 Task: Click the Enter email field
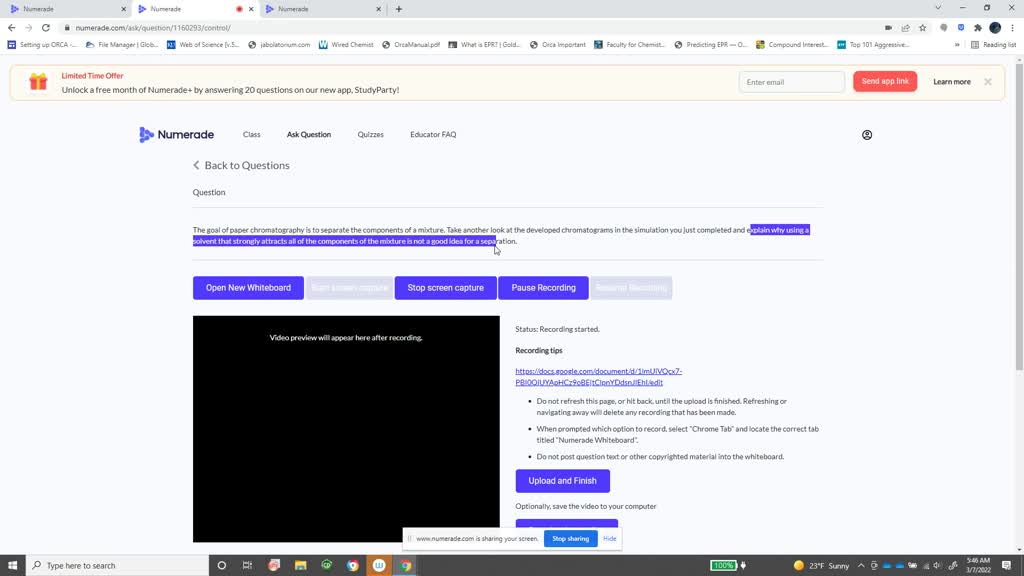[791, 82]
